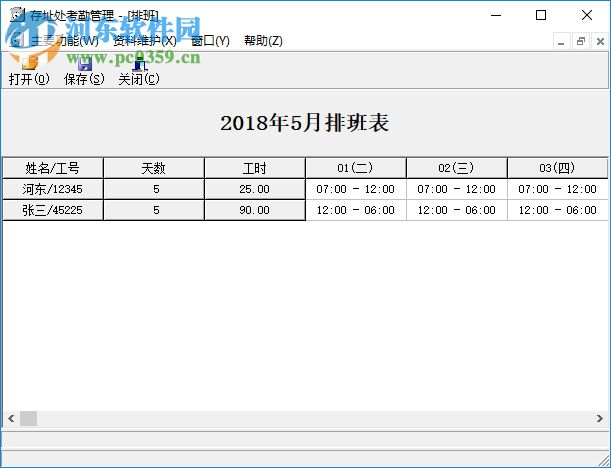Open the 帮助(Z) menu

pyautogui.click(x=263, y=41)
